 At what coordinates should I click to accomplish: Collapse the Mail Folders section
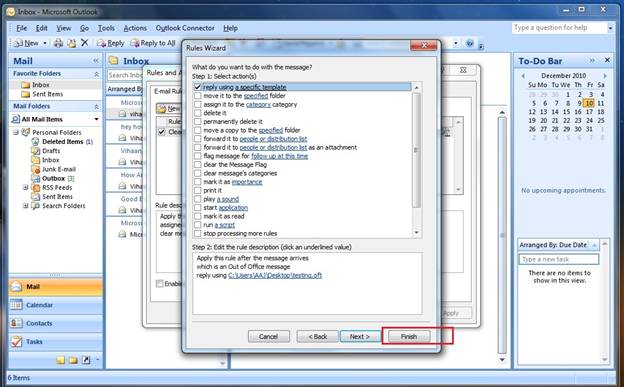96,107
